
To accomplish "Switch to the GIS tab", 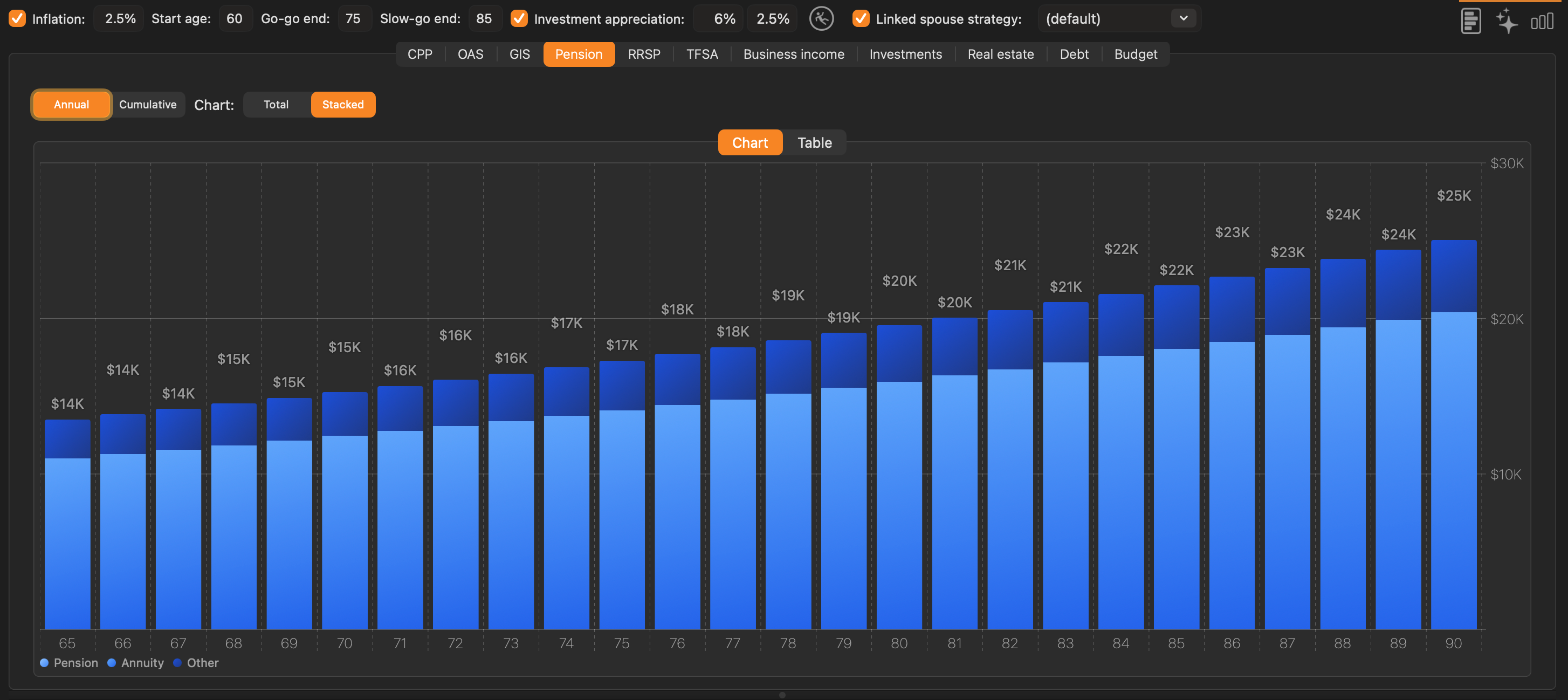I will coord(520,54).
